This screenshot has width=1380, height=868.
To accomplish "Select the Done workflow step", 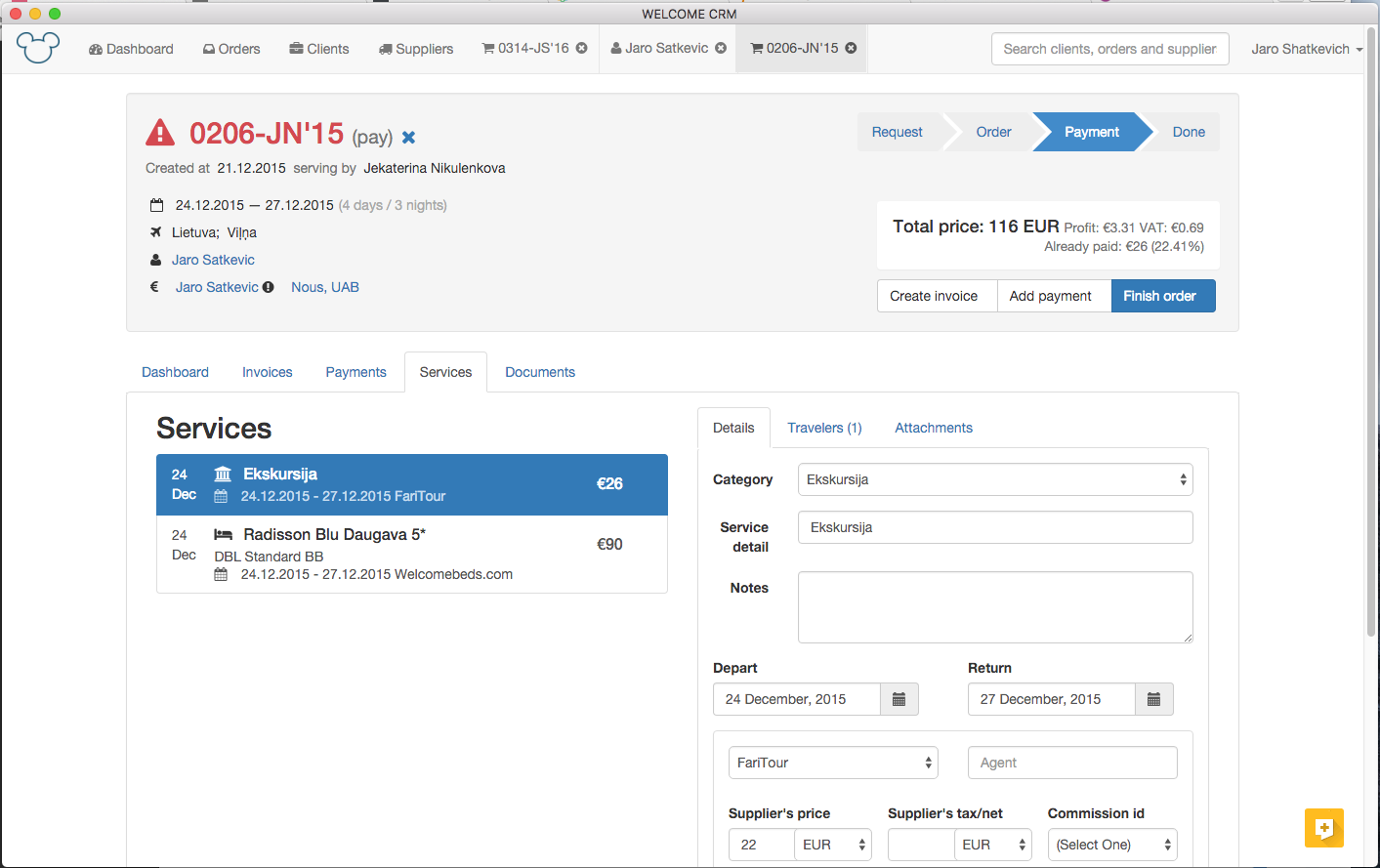I will point(1189,132).
